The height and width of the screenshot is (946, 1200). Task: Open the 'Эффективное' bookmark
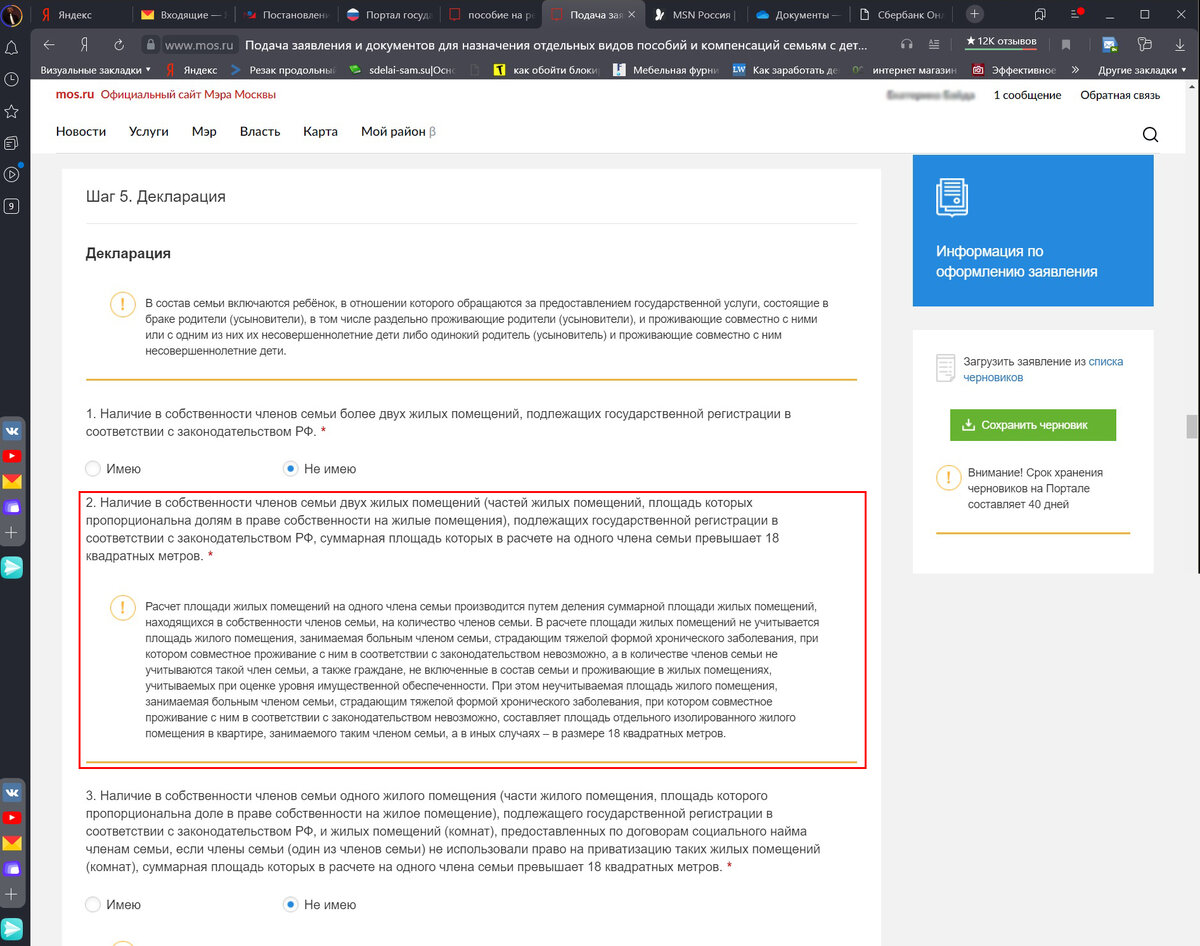1013,70
